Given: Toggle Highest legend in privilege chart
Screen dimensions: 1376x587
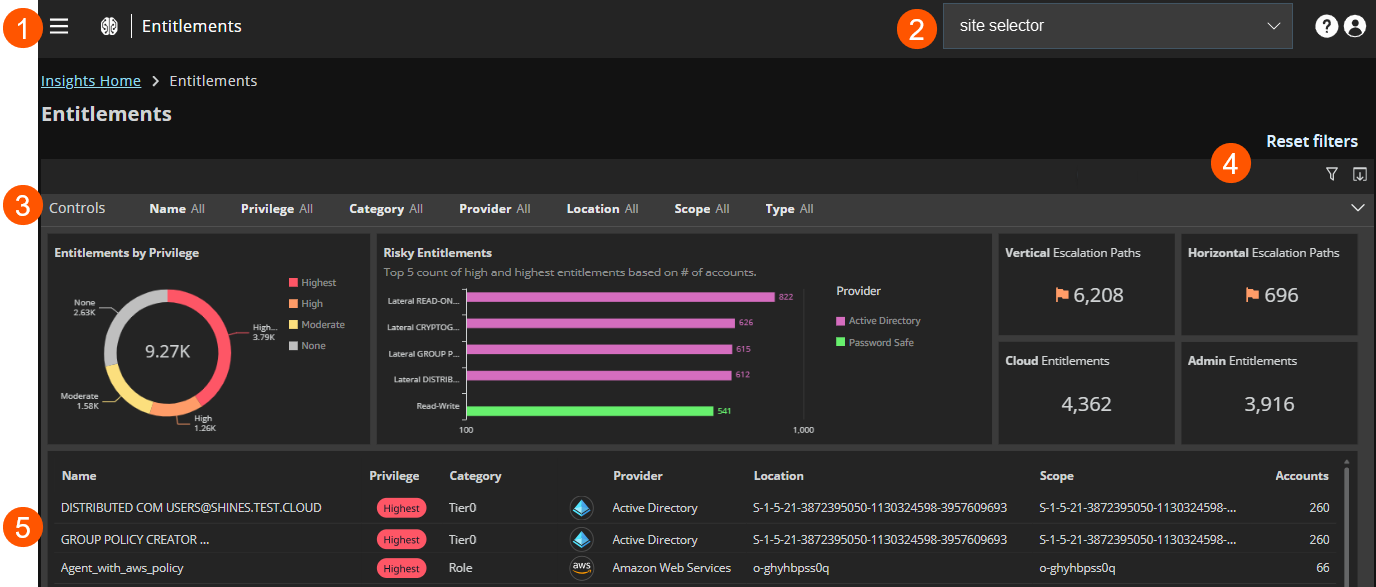Looking at the screenshot, I should [312, 283].
